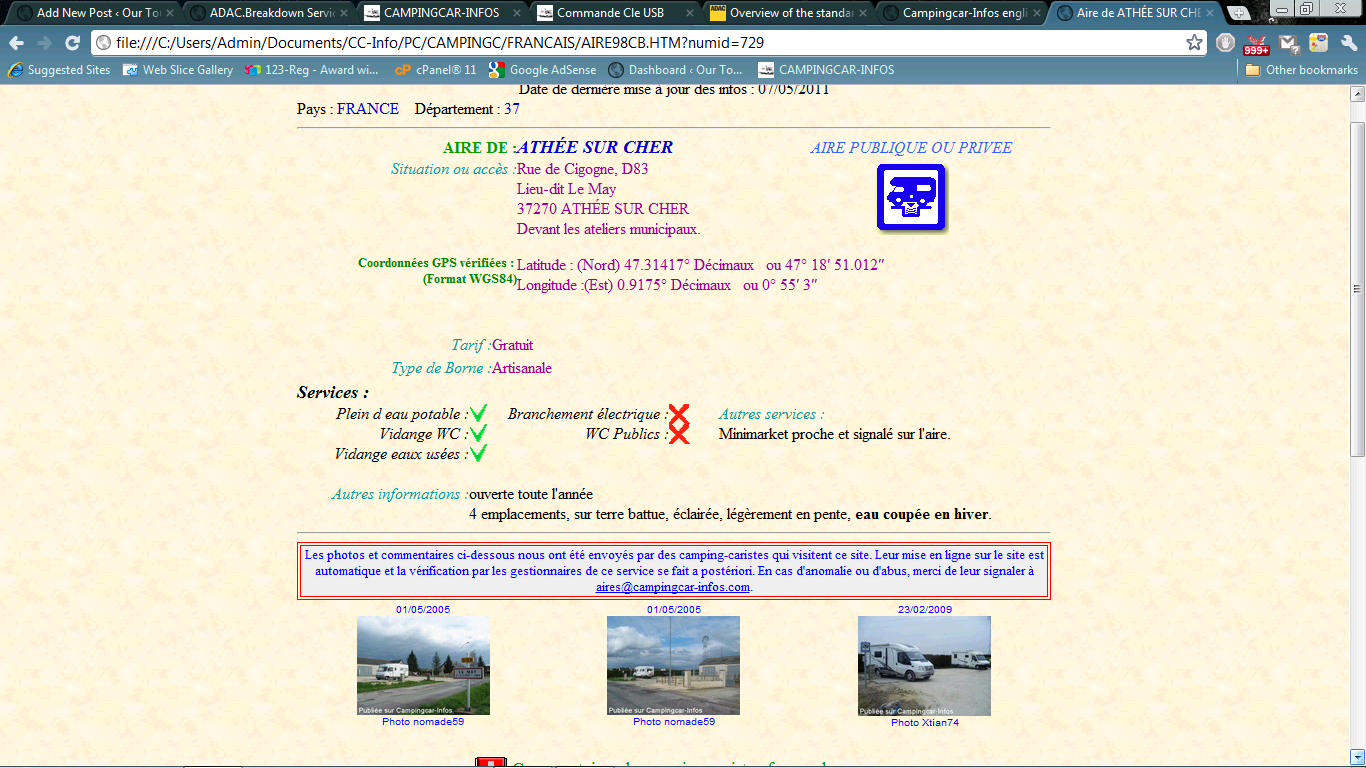Click the aires@campingcar-infos.com email link
1366x768 pixels.
coord(672,587)
